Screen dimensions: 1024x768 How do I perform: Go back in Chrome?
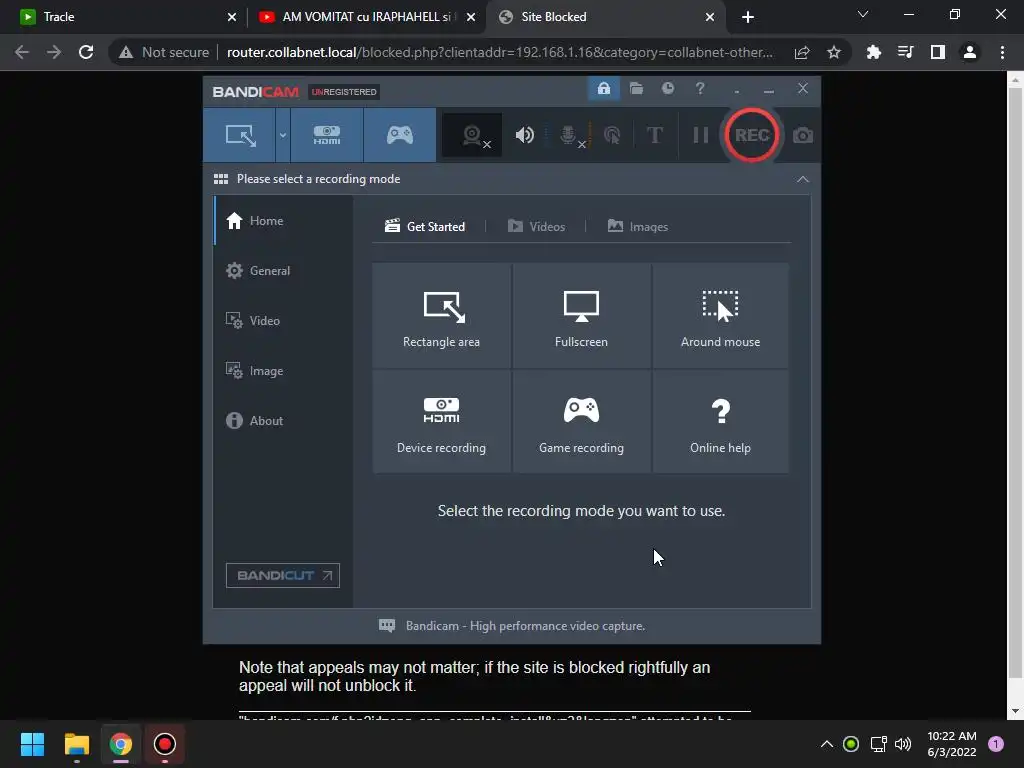click(22, 52)
